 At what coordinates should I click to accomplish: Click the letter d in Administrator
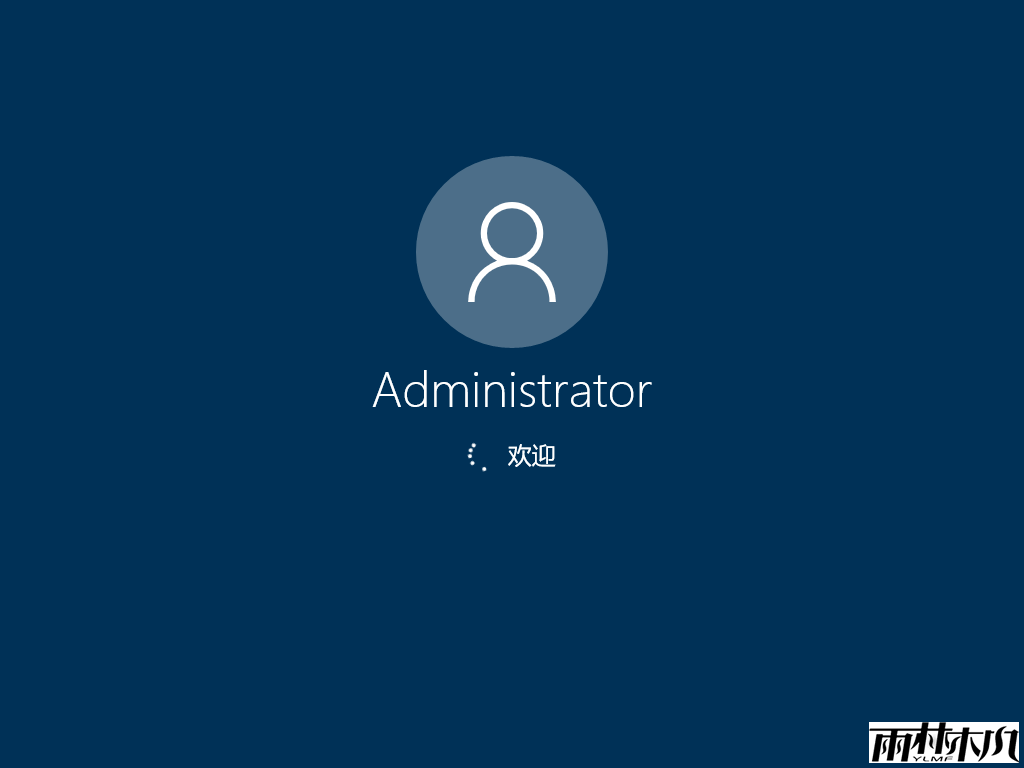click(x=415, y=389)
